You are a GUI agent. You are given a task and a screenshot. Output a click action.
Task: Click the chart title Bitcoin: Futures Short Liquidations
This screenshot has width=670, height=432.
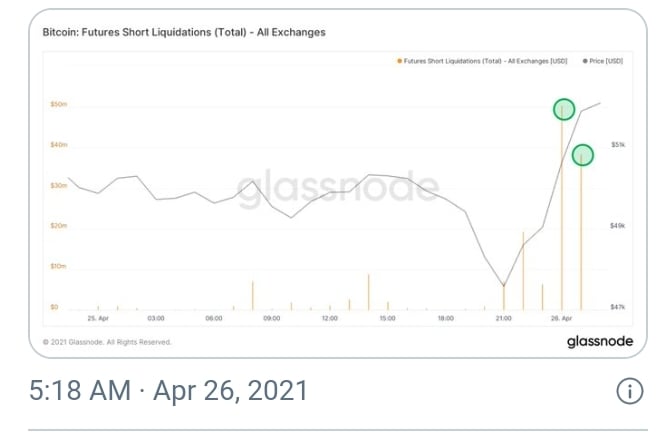pyautogui.click(x=184, y=32)
